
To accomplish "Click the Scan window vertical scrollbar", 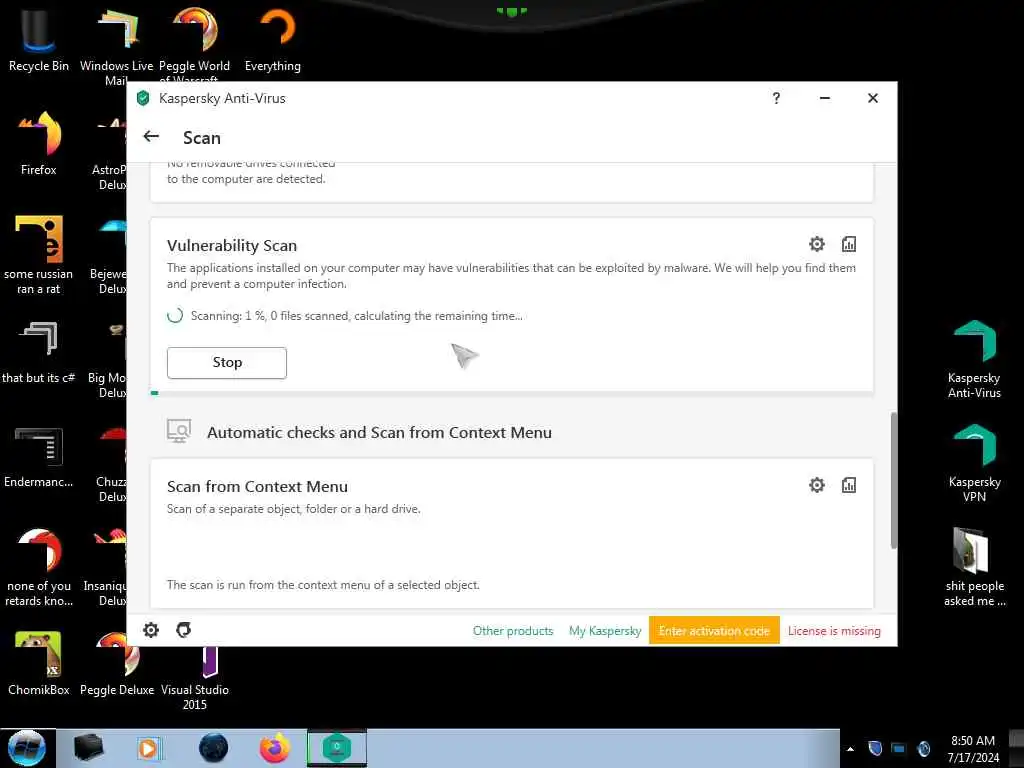I will [x=893, y=480].
